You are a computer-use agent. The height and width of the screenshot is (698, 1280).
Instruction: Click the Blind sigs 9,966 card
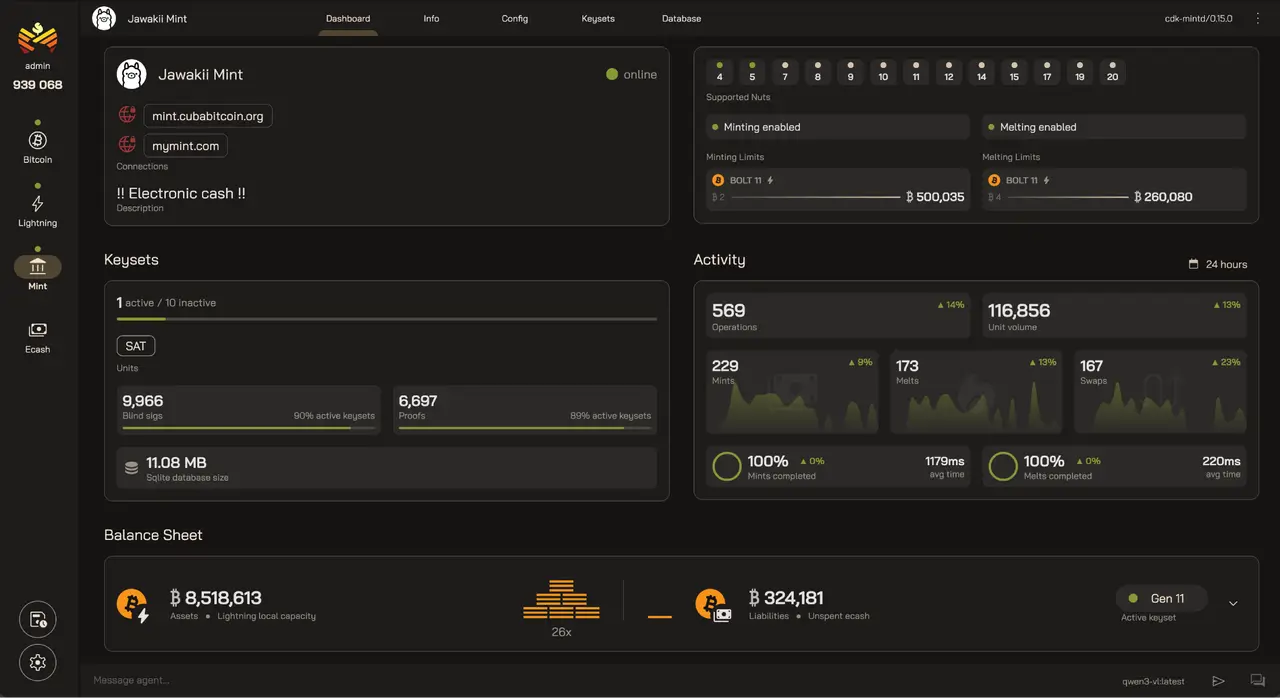[x=249, y=410]
